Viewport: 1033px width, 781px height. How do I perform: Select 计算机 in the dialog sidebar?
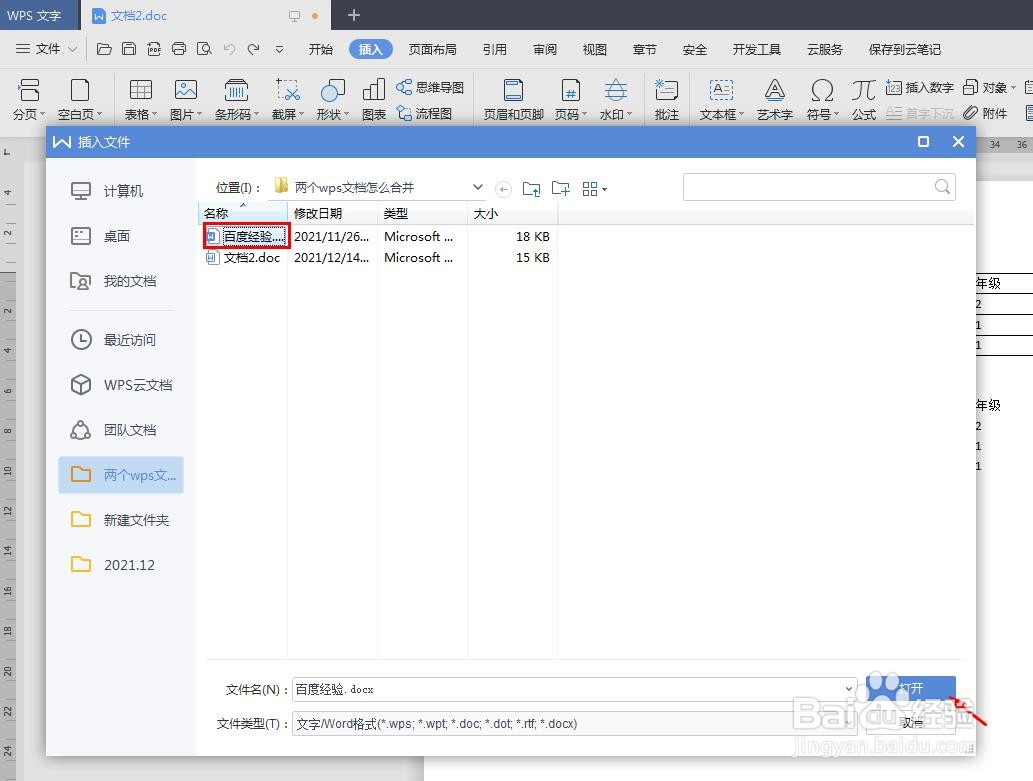(x=121, y=191)
